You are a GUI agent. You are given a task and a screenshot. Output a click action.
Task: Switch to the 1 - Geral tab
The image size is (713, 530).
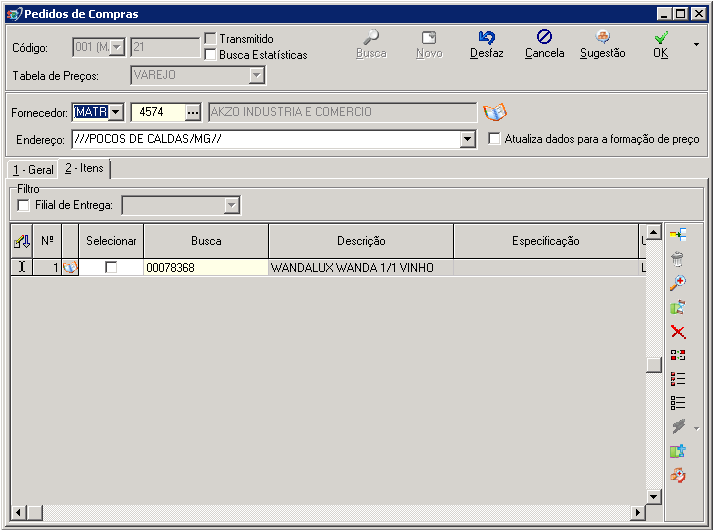point(33,170)
